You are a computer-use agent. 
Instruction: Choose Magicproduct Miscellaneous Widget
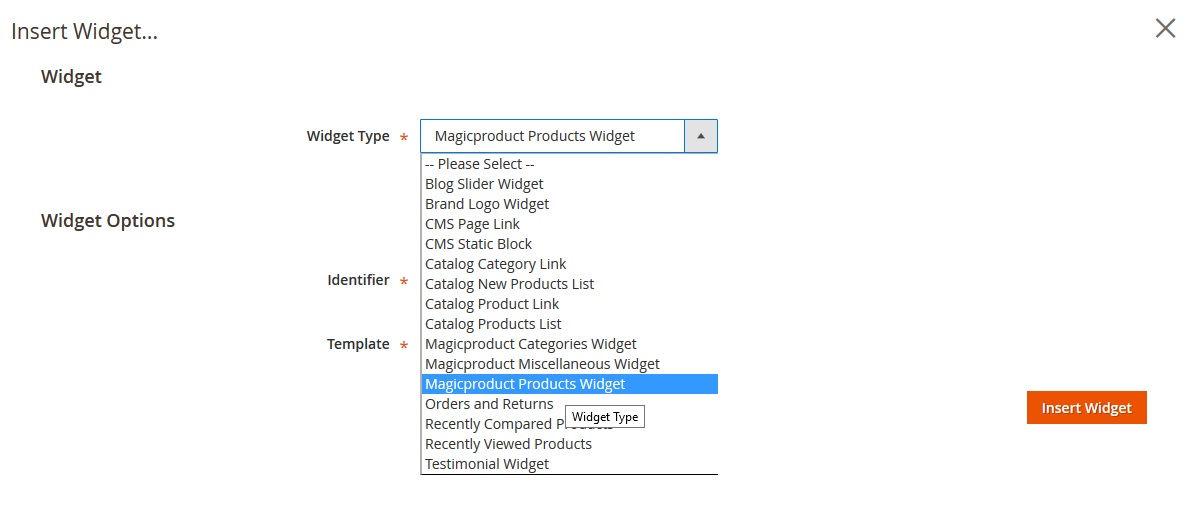click(542, 364)
